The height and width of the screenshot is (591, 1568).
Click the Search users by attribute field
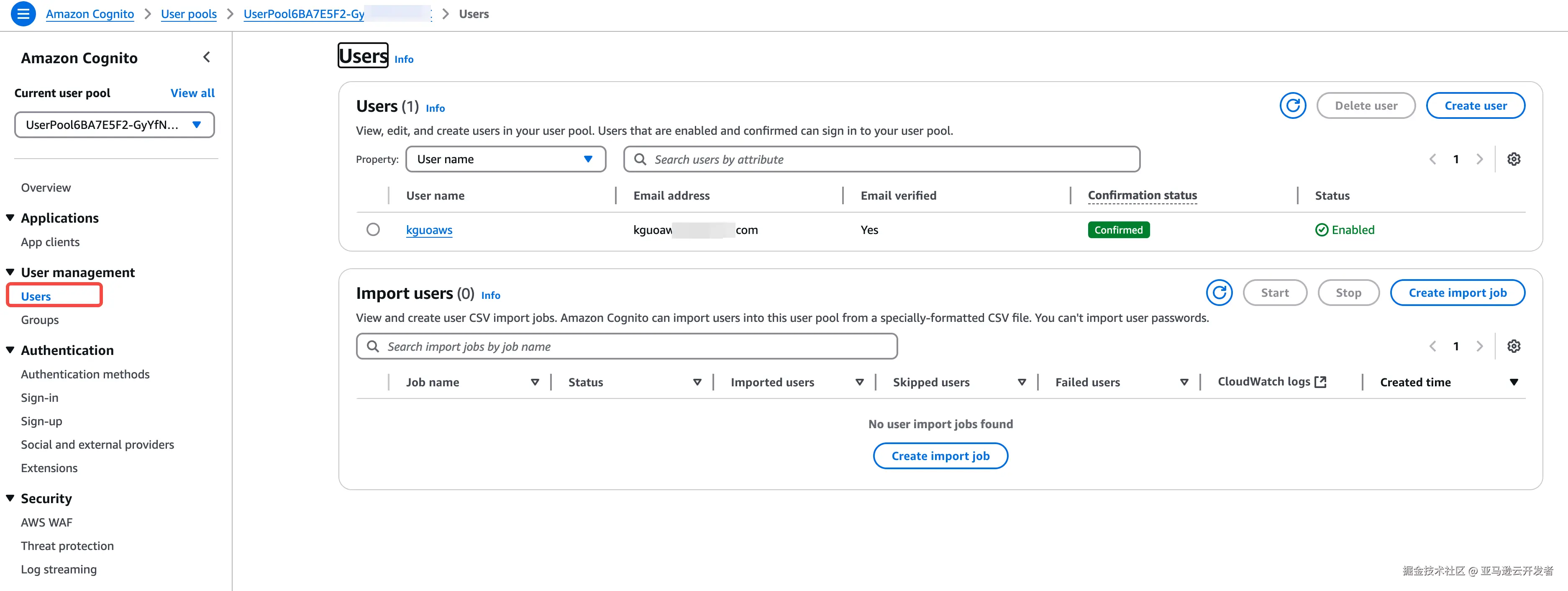pyautogui.click(x=881, y=159)
